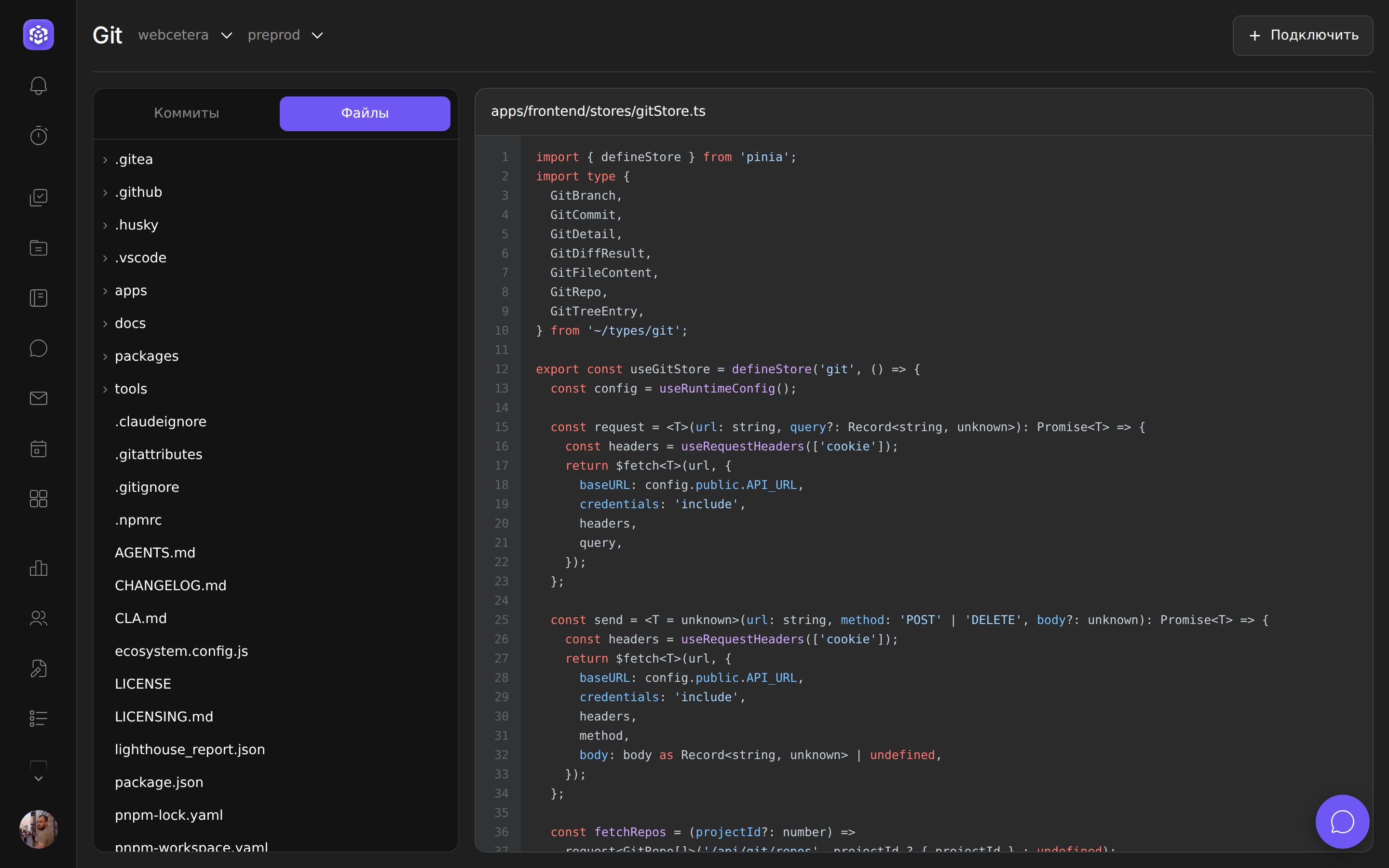Open the calendar icon in sidebar
The image size is (1389, 868).
click(x=39, y=448)
